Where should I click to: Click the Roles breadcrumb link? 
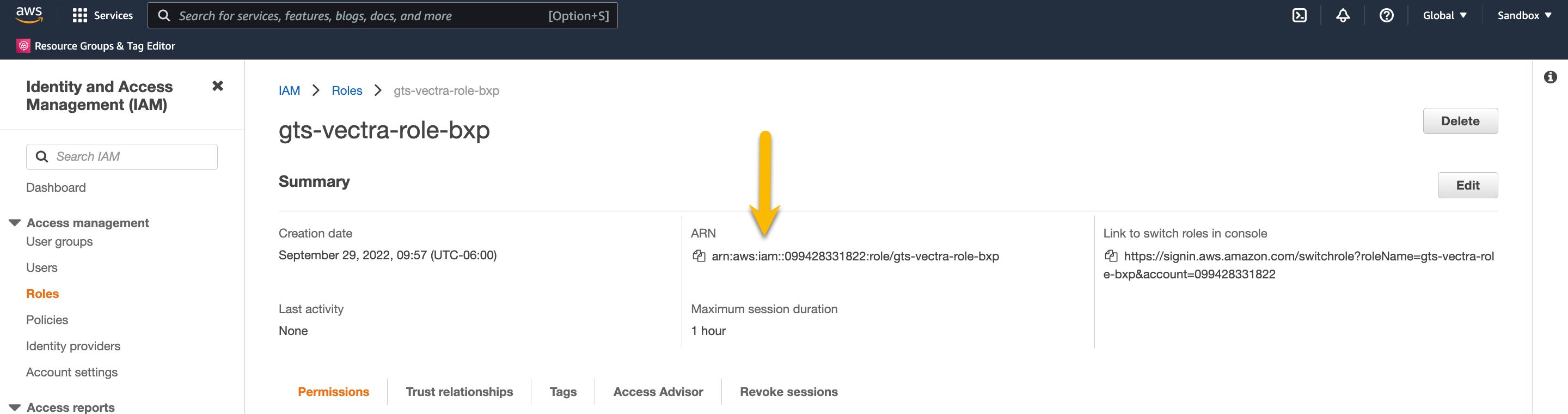(346, 91)
